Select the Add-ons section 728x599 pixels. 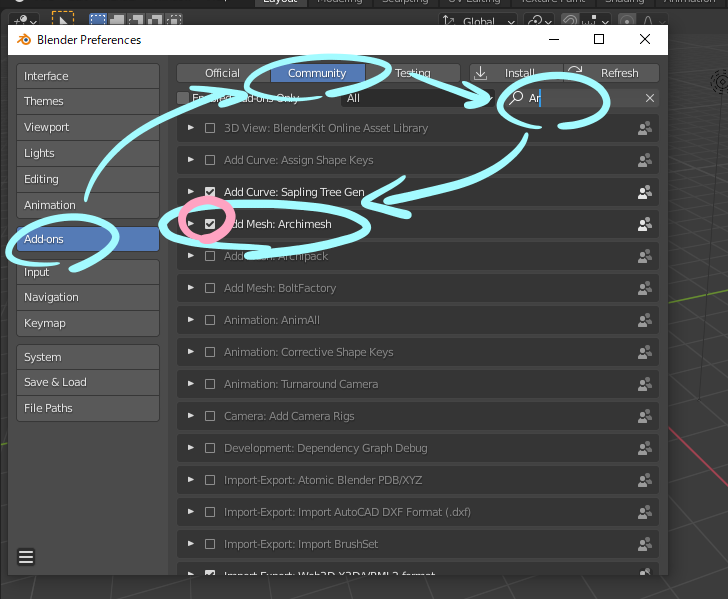[88, 239]
